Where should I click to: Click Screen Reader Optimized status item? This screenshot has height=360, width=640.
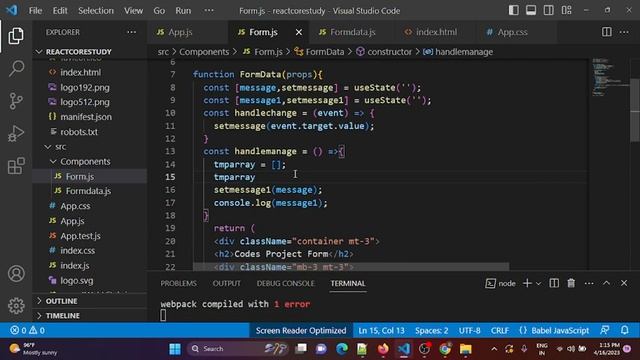[301, 330]
